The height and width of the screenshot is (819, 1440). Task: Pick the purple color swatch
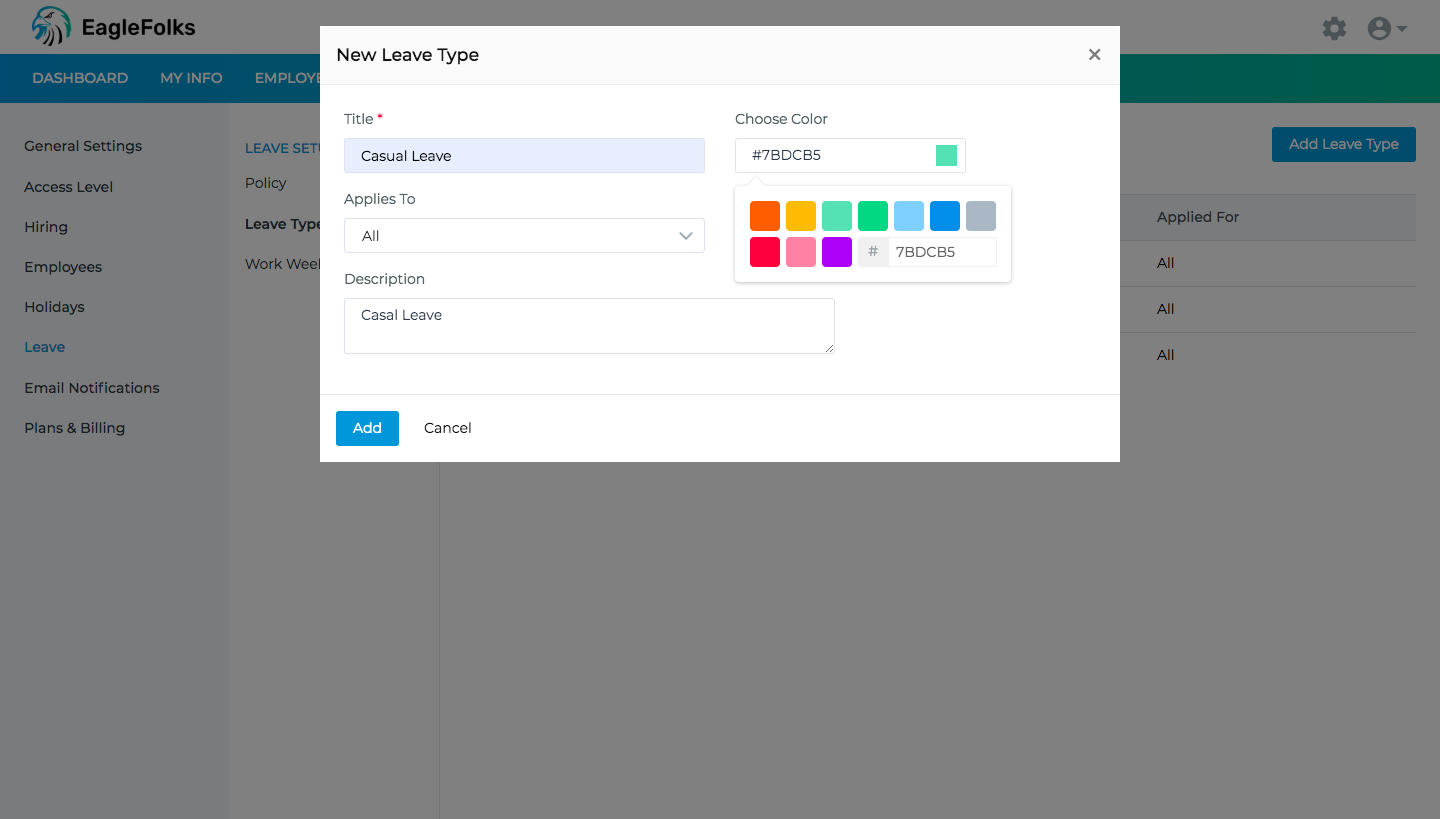[x=837, y=252]
